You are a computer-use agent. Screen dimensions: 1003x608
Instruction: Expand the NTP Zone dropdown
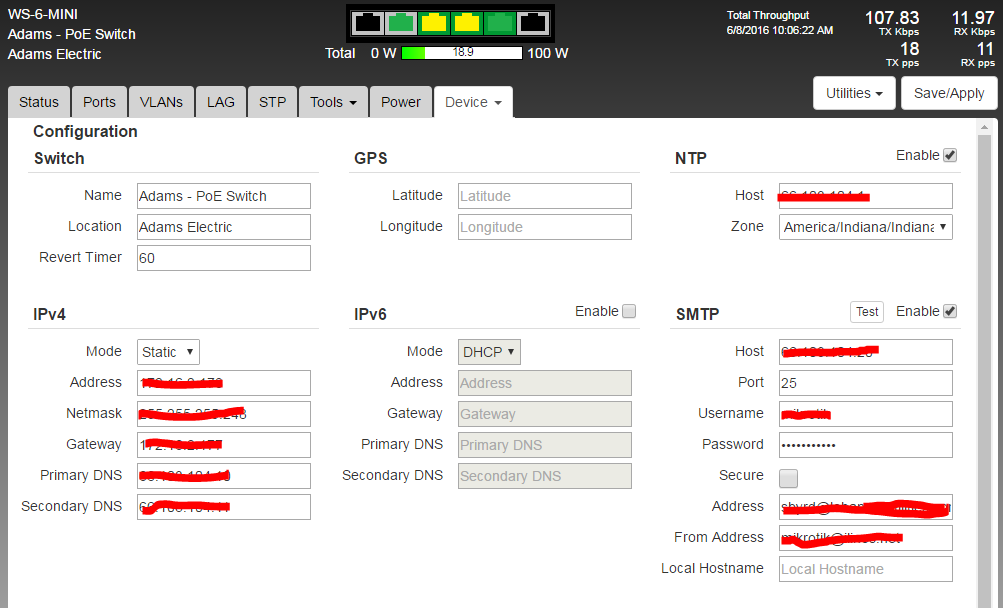865,227
